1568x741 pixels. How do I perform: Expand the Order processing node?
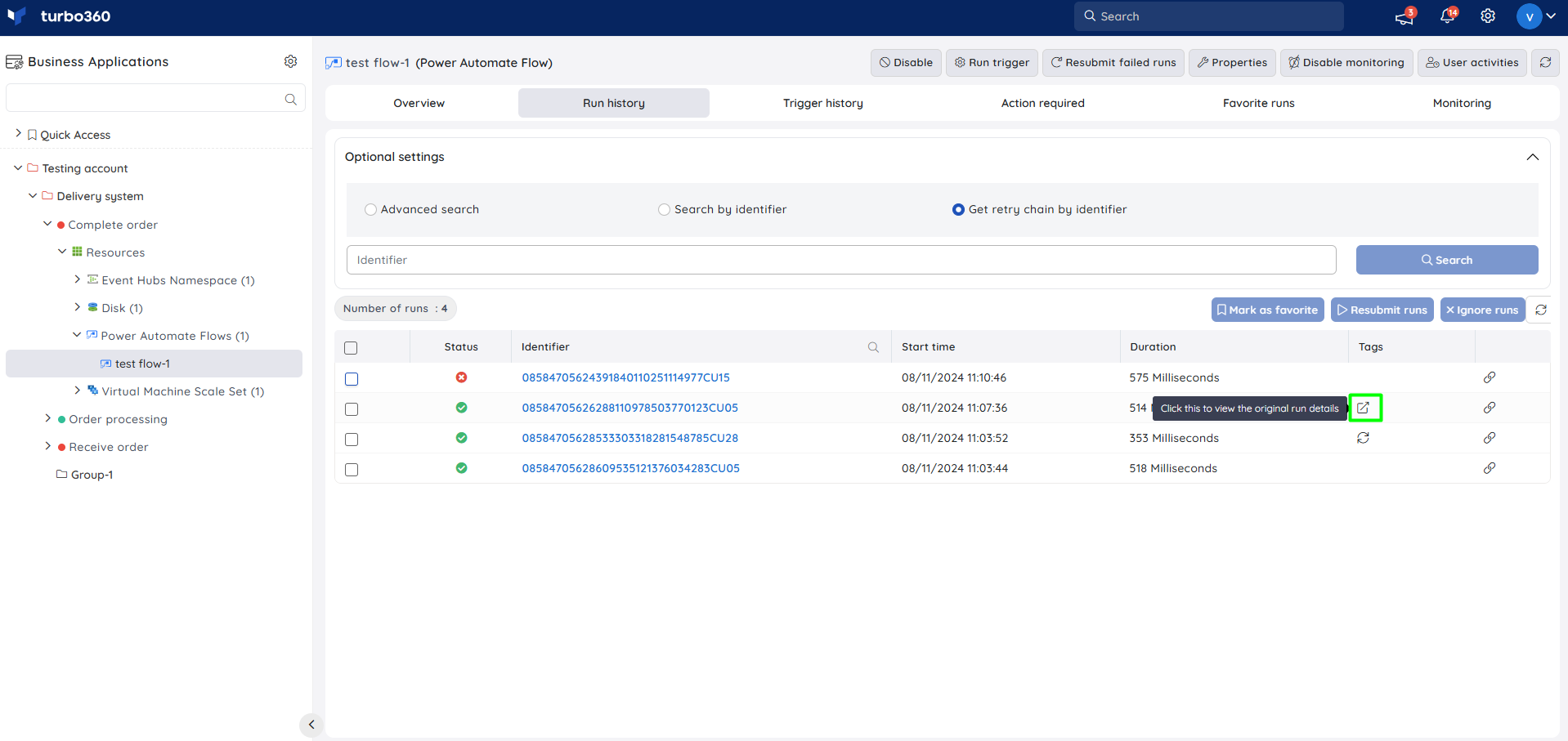(48, 417)
